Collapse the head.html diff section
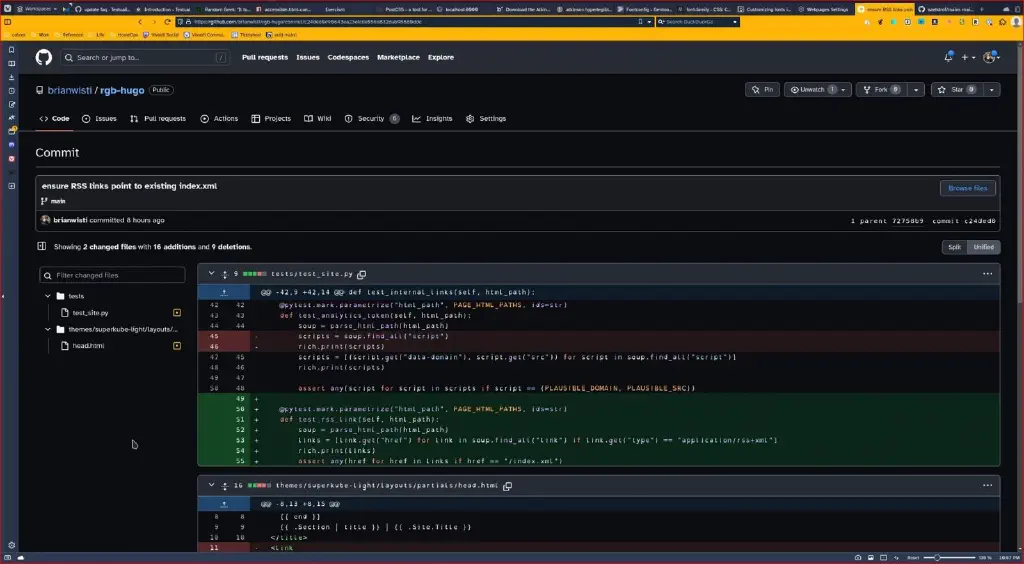Screen dimensions: 1024x564 (x=211, y=486)
